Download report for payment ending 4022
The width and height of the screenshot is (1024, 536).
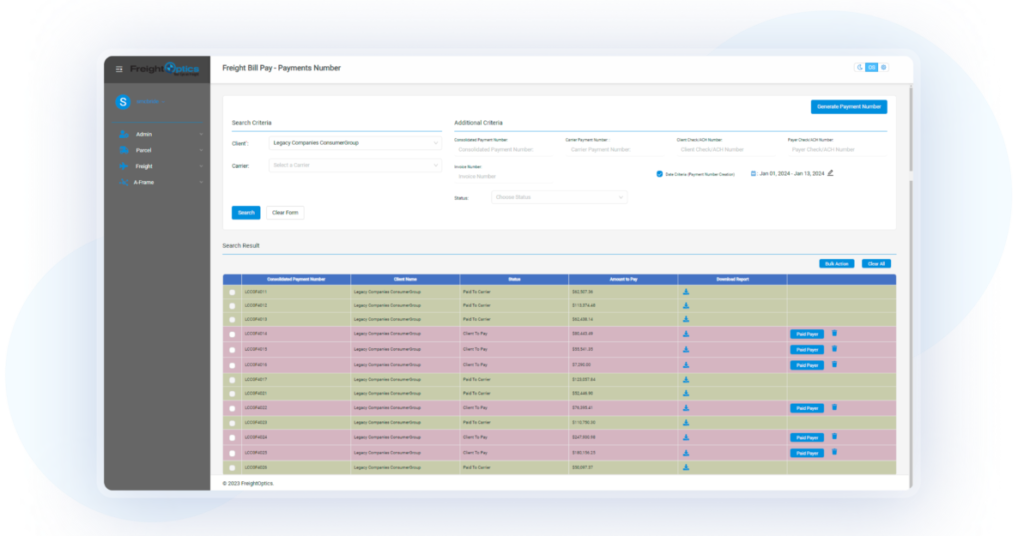(x=686, y=408)
